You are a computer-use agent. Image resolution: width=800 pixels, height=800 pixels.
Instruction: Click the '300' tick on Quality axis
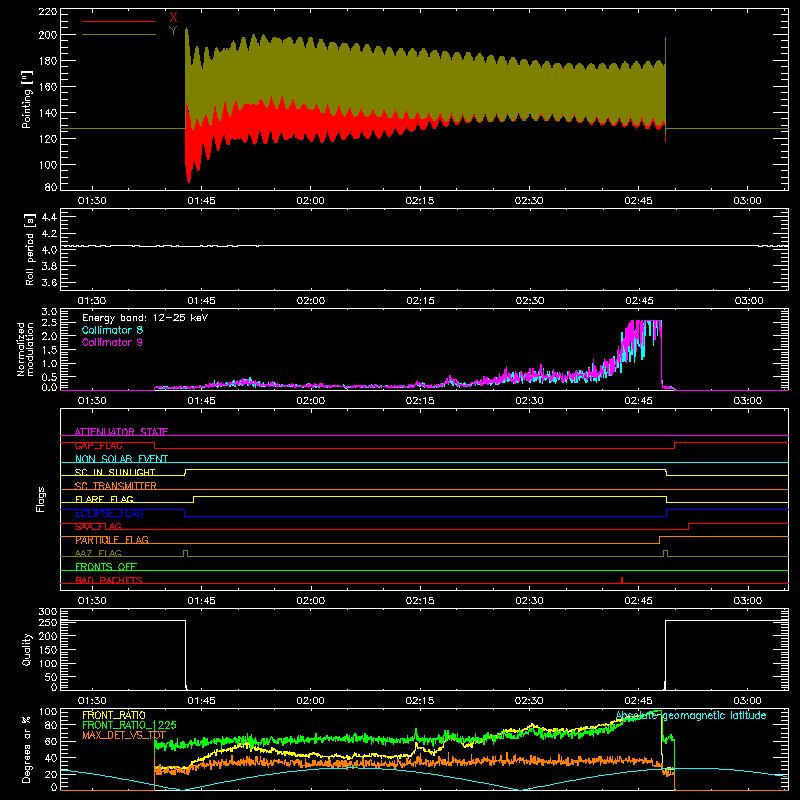coord(48,612)
